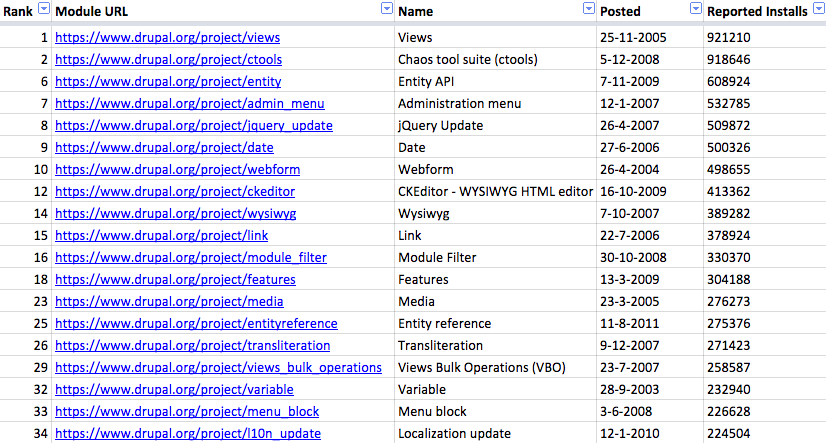Follow the project/transliteration link
The image size is (826, 443).
tap(192, 346)
